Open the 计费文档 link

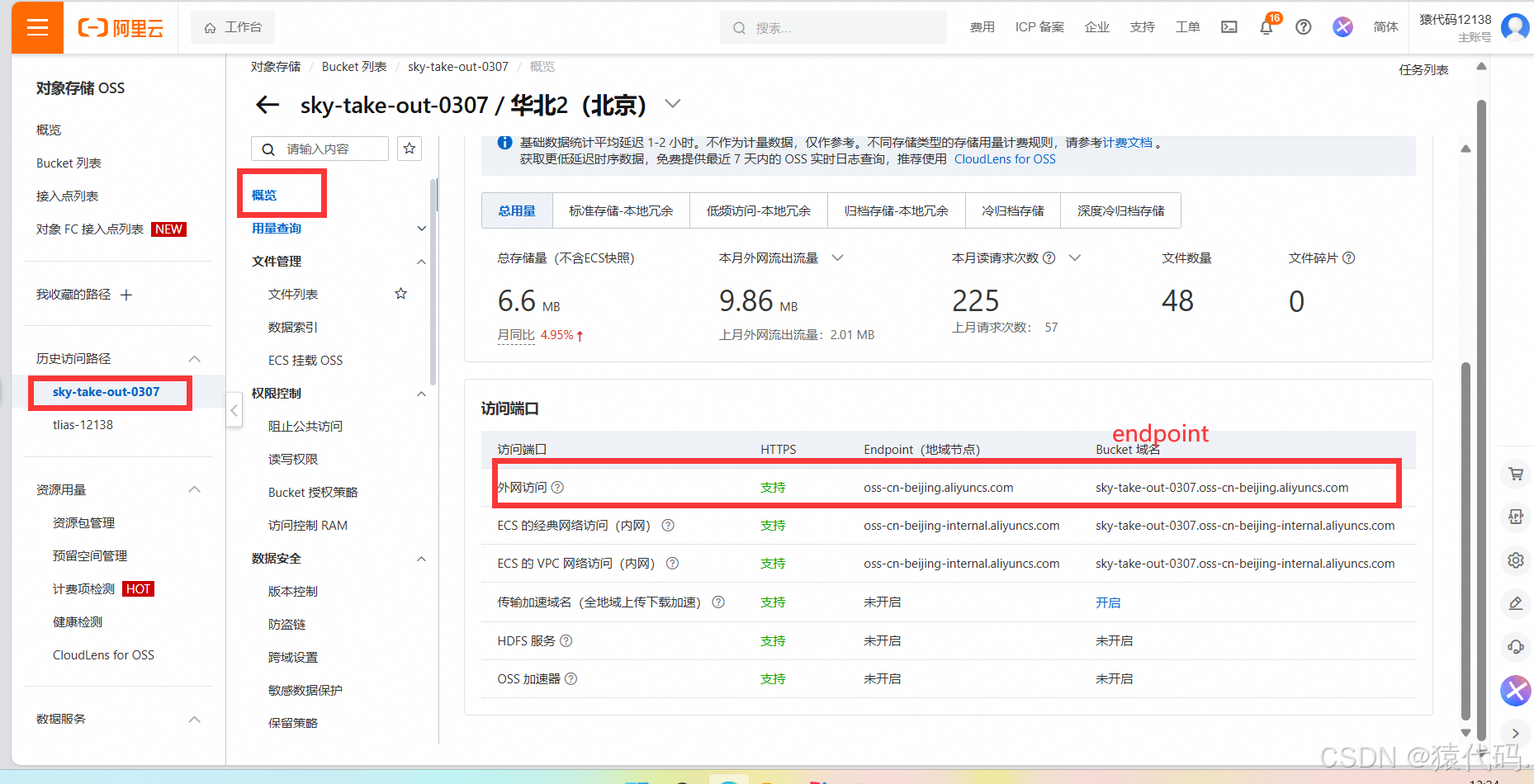1128,143
